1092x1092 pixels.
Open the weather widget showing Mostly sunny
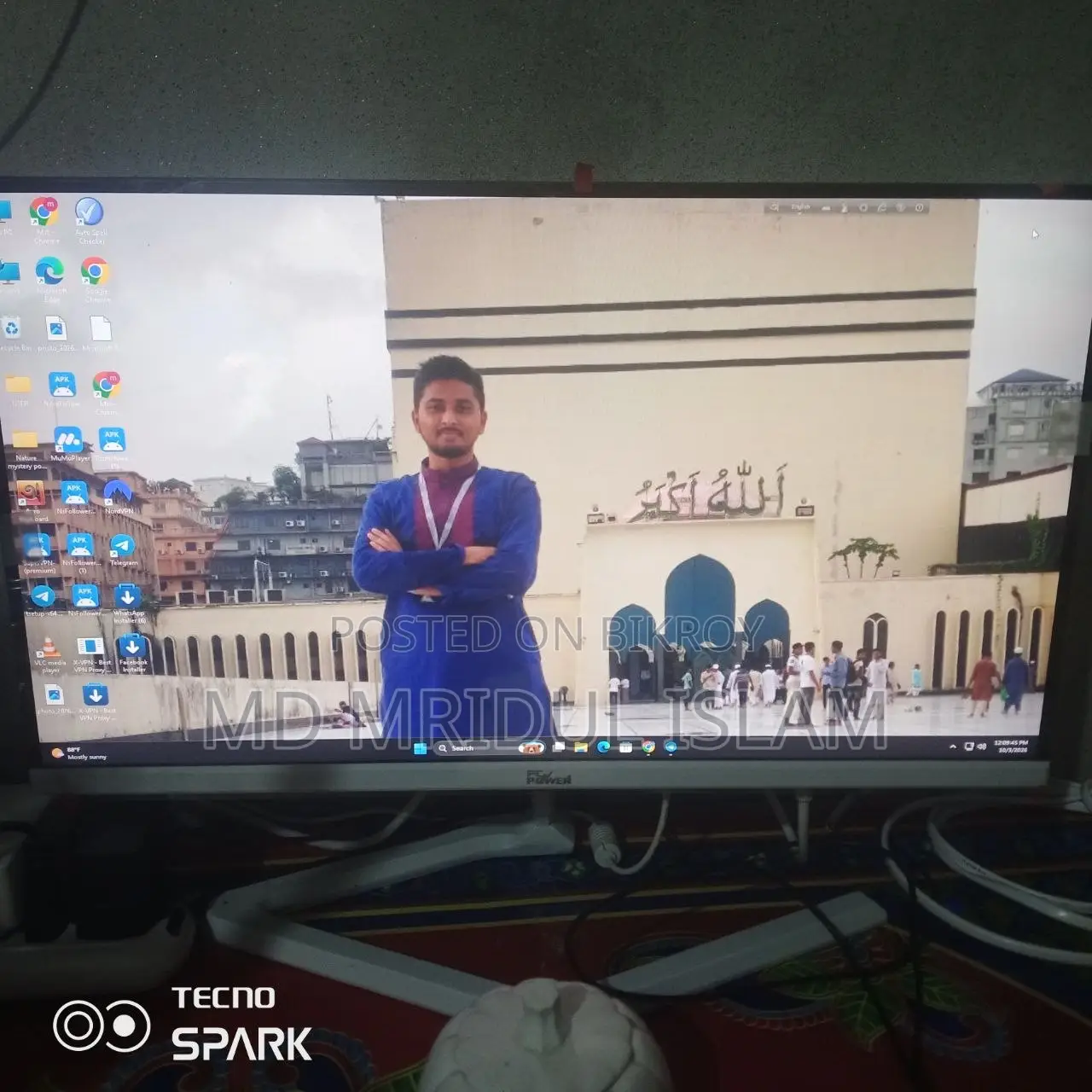click(x=80, y=753)
